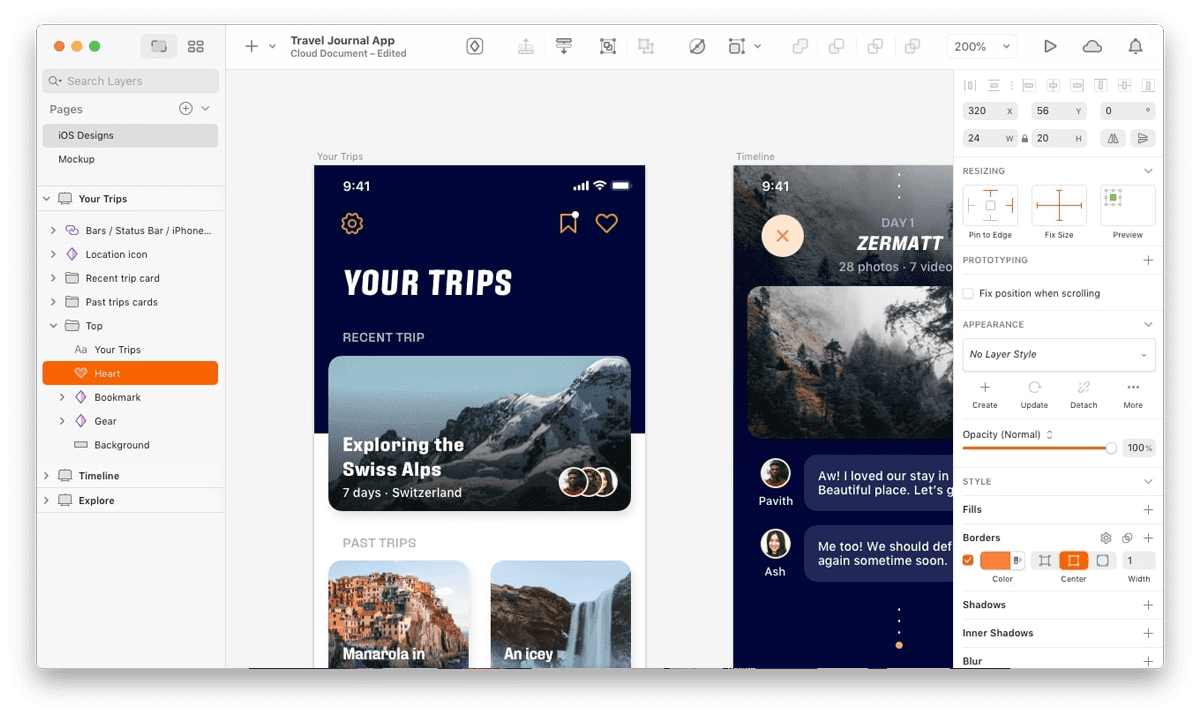Switch sidebar to Components grid view
Screen dimensions: 1200x717
coord(196,46)
